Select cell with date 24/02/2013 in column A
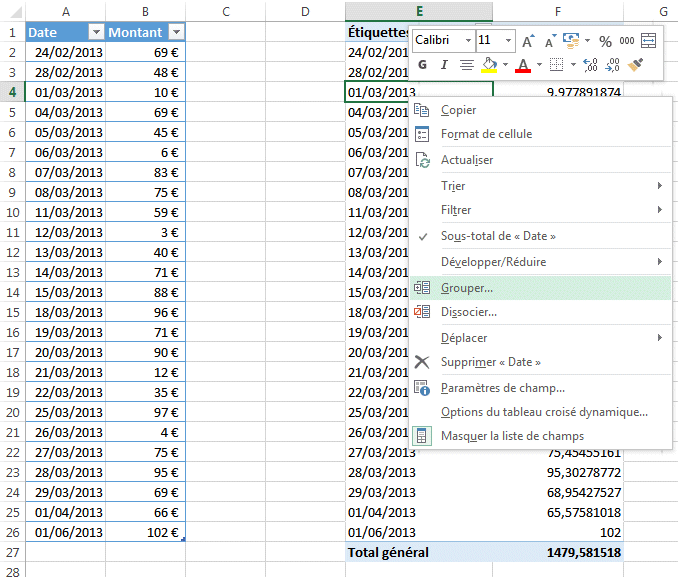This screenshot has height=577, width=678. pyautogui.click(x=66, y=52)
